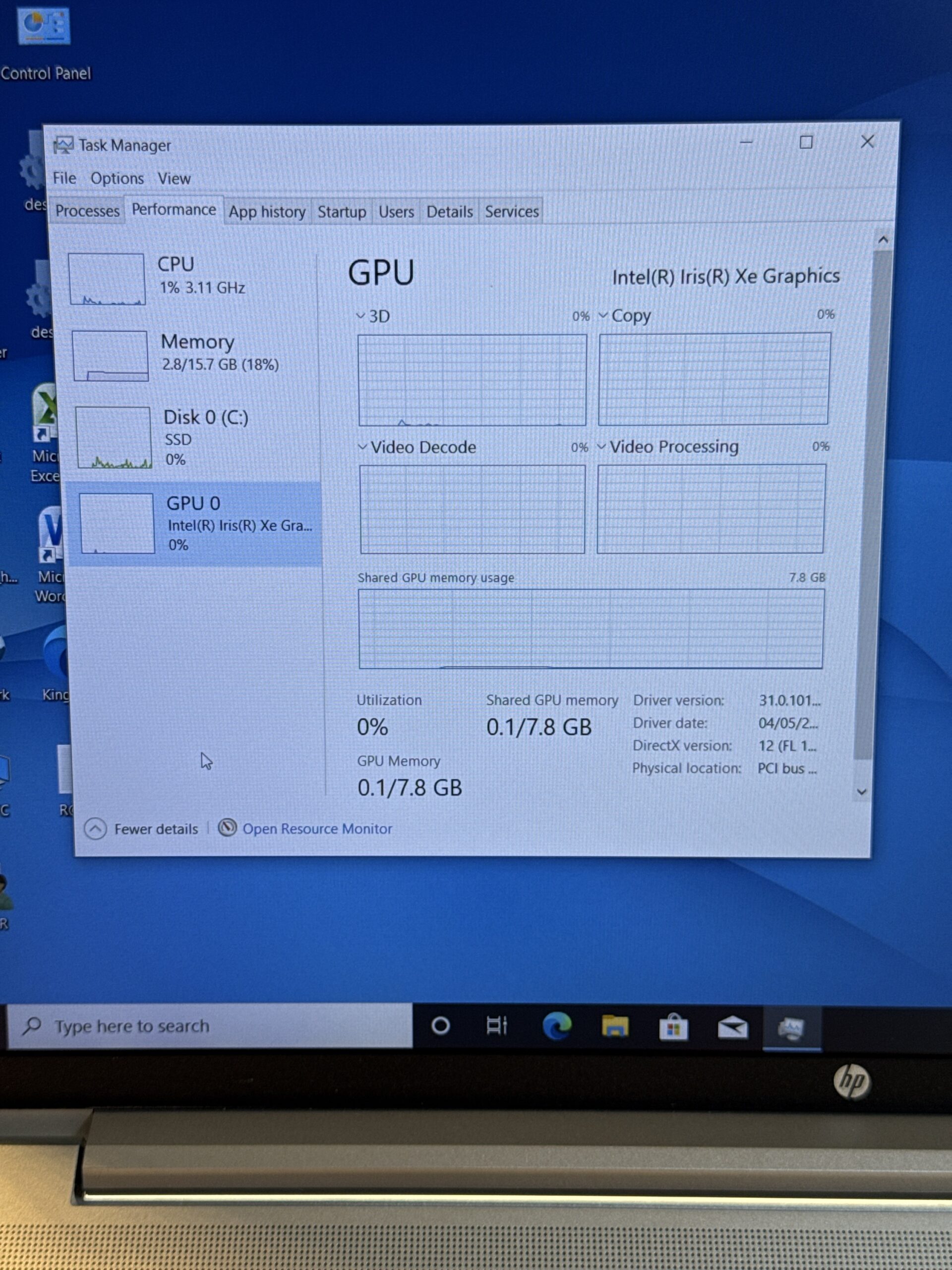Click the Driver version value 31.0.101...
Image resolution: width=952 pixels, height=1270 pixels.
pos(789,700)
